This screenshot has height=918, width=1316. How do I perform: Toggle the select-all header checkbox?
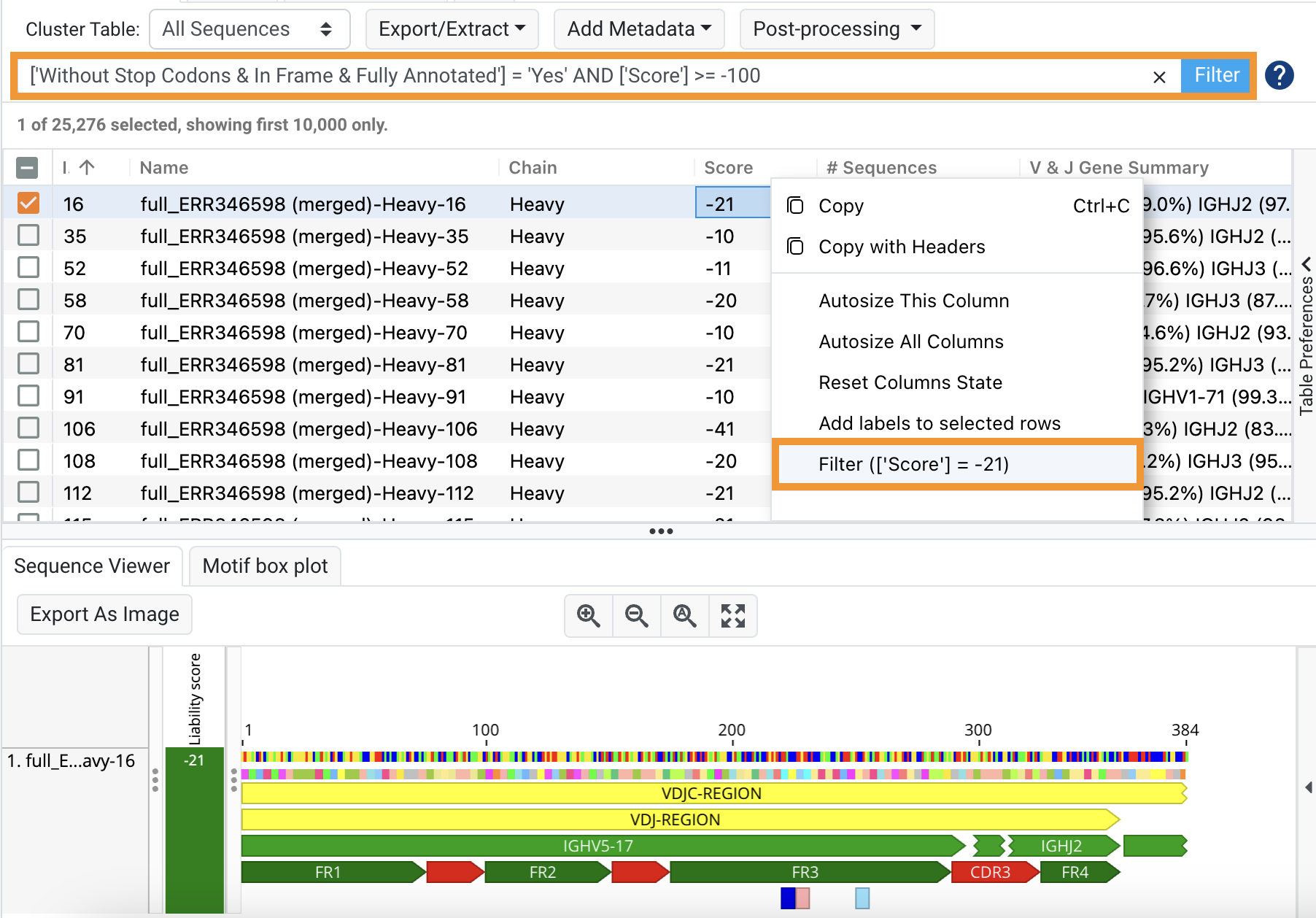(27, 169)
